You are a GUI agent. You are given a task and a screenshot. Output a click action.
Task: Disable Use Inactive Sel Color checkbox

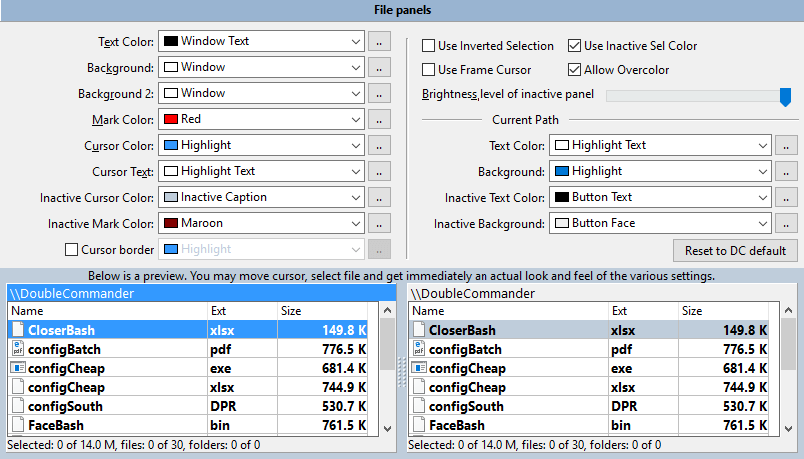click(x=575, y=46)
